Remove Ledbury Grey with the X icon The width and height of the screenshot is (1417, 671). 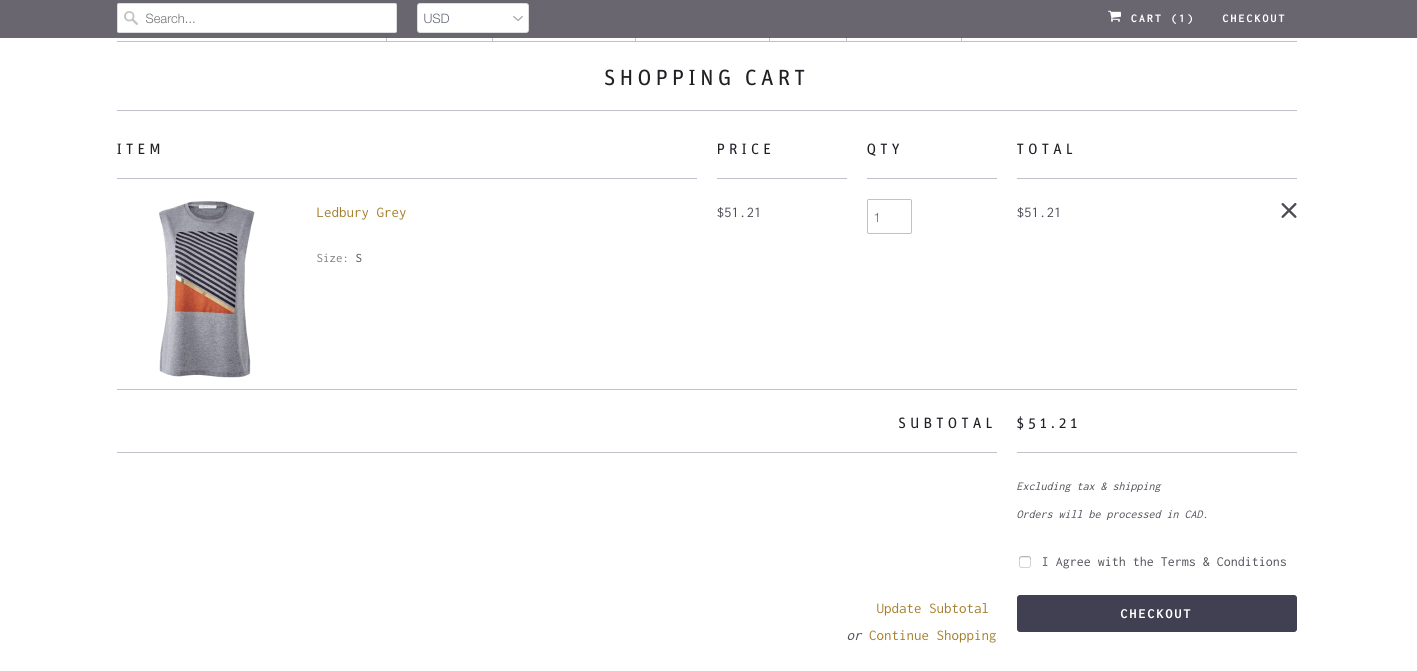1288,211
